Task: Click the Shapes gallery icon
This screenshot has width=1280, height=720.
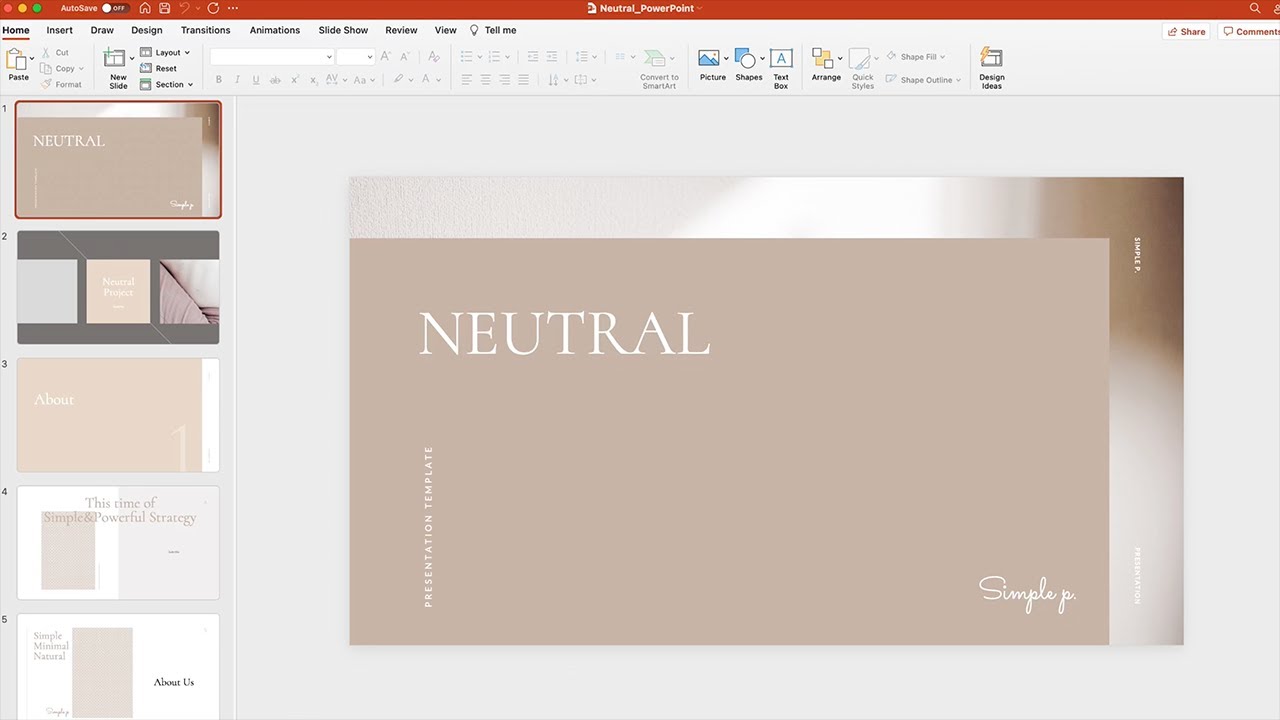Action: pyautogui.click(x=745, y=58)
